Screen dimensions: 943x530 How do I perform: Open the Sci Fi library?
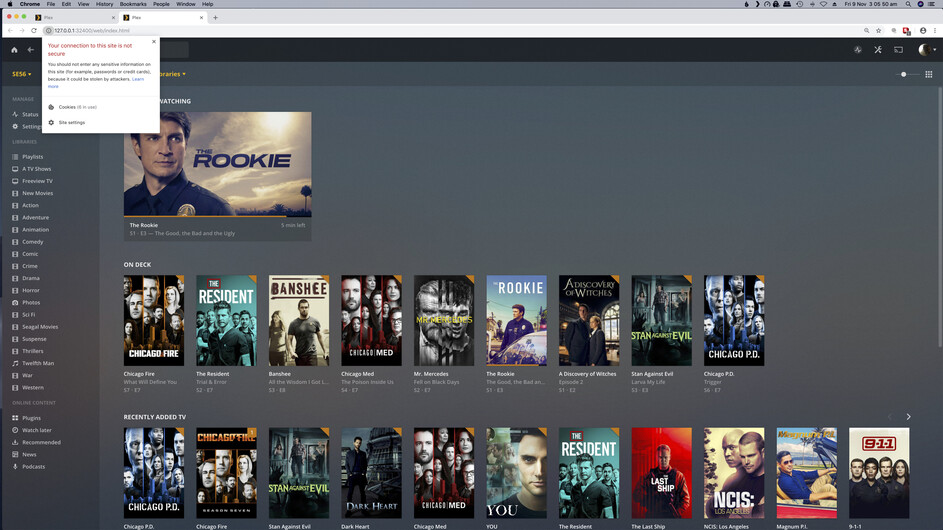(28, 315)
